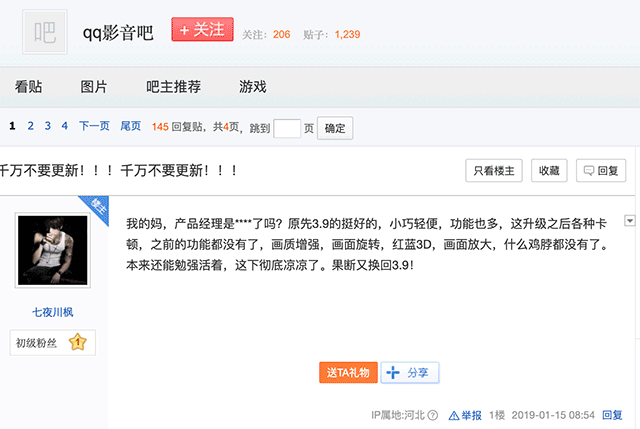Click the thread title 千万不要更新
The height and width of the screenshot is (429, 640).
(x=118, y=171)
